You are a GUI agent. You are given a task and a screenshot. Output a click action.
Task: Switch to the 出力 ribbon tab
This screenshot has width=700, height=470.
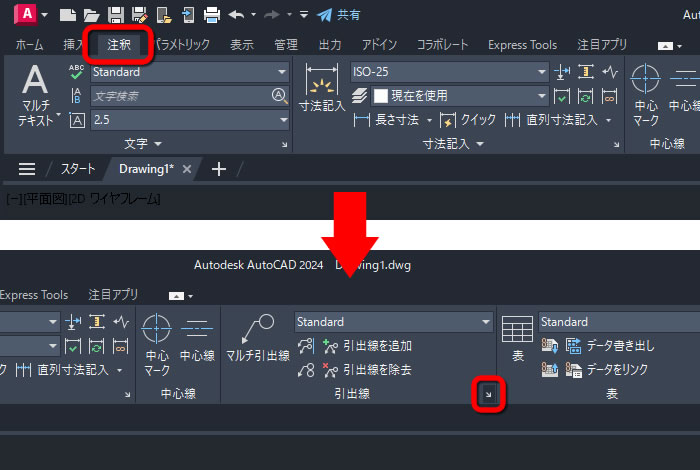[330, 45]
